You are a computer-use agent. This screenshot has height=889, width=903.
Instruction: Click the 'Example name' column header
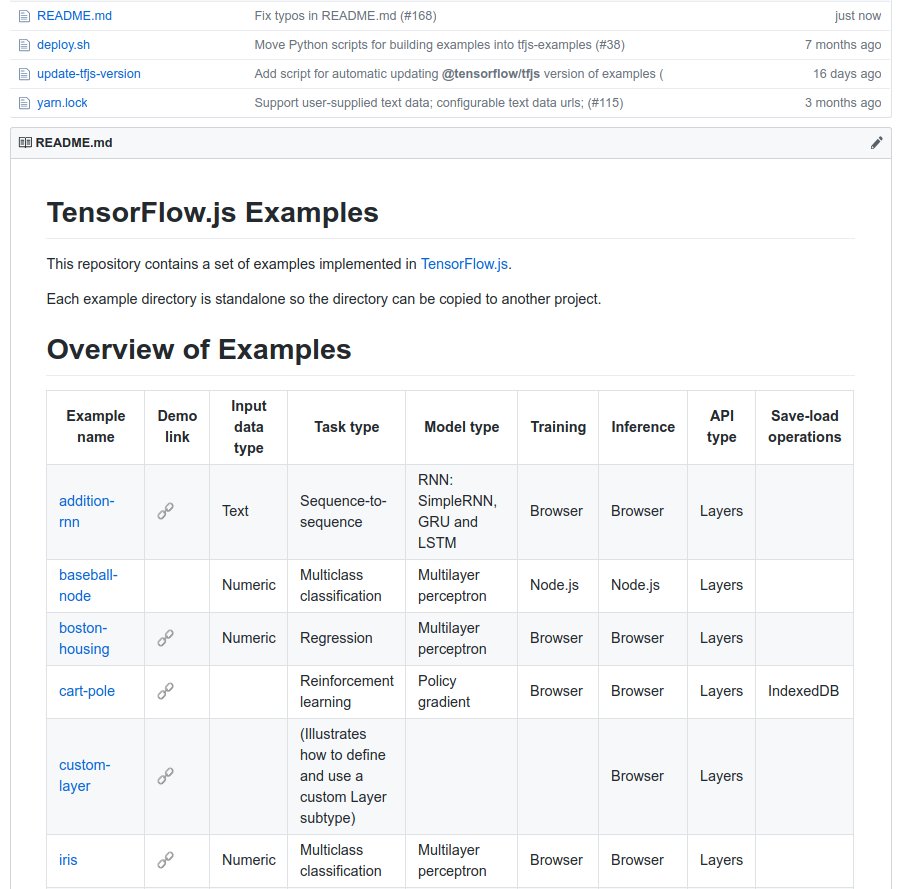(x=96, y=427)
